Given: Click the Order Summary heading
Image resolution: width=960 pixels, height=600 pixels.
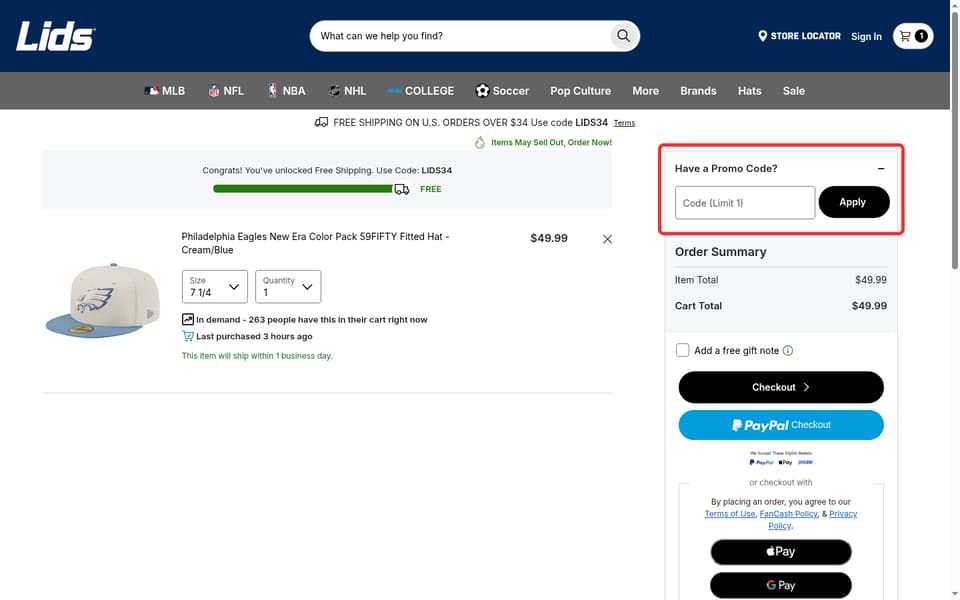Looking at the screenshot, I should (x=721, y=252).
